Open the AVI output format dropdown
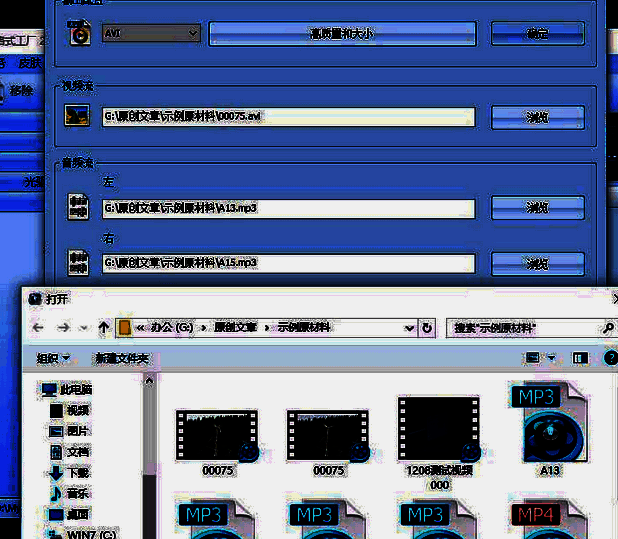Screen dimensions: 618x539 click(x=152, y=33)
